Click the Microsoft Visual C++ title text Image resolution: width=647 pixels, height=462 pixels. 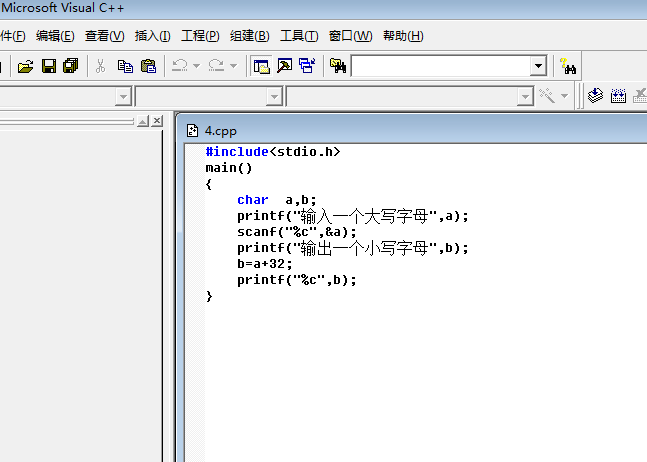click(63, 8)
